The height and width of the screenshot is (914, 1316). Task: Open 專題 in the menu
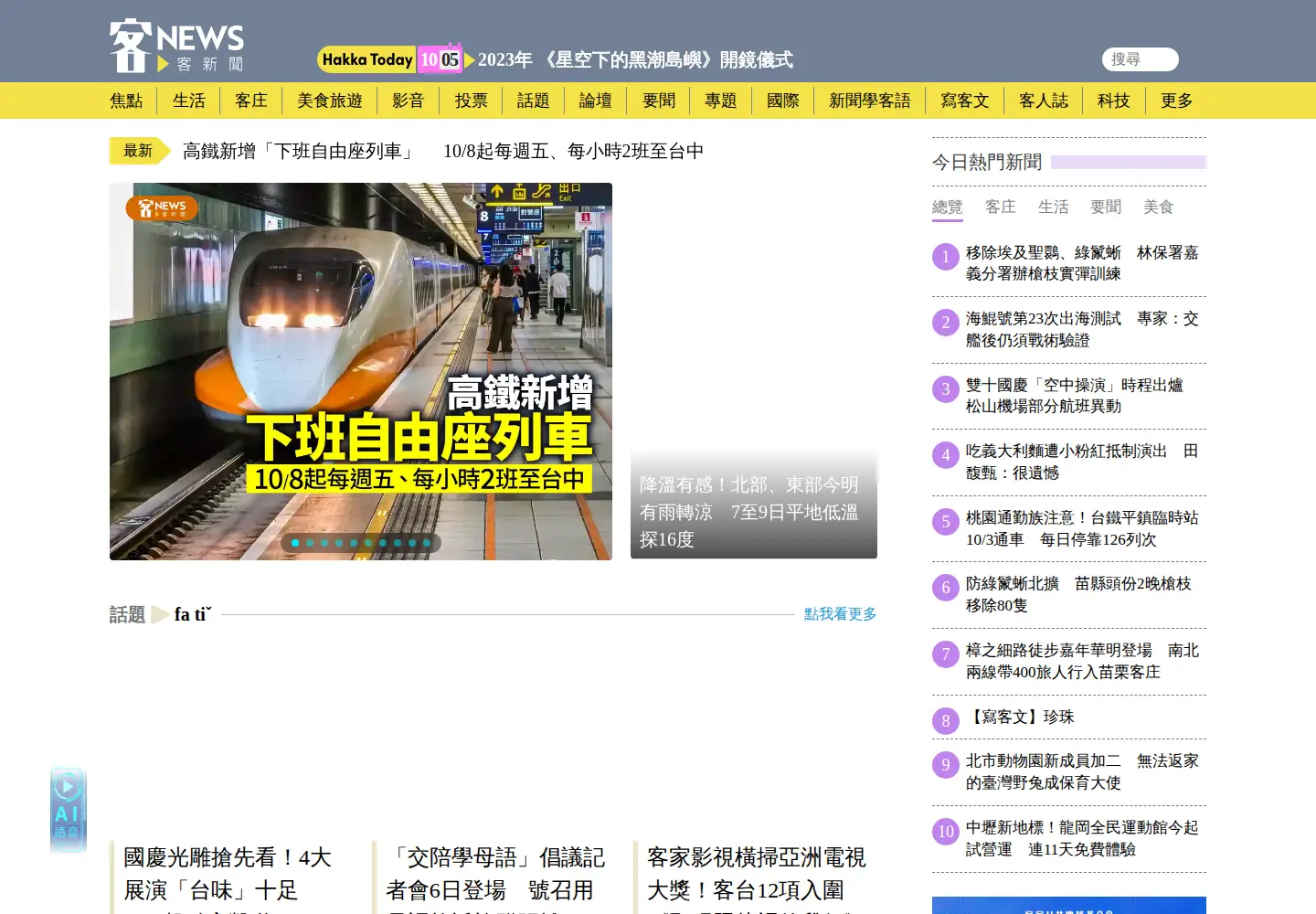(721, 101)
